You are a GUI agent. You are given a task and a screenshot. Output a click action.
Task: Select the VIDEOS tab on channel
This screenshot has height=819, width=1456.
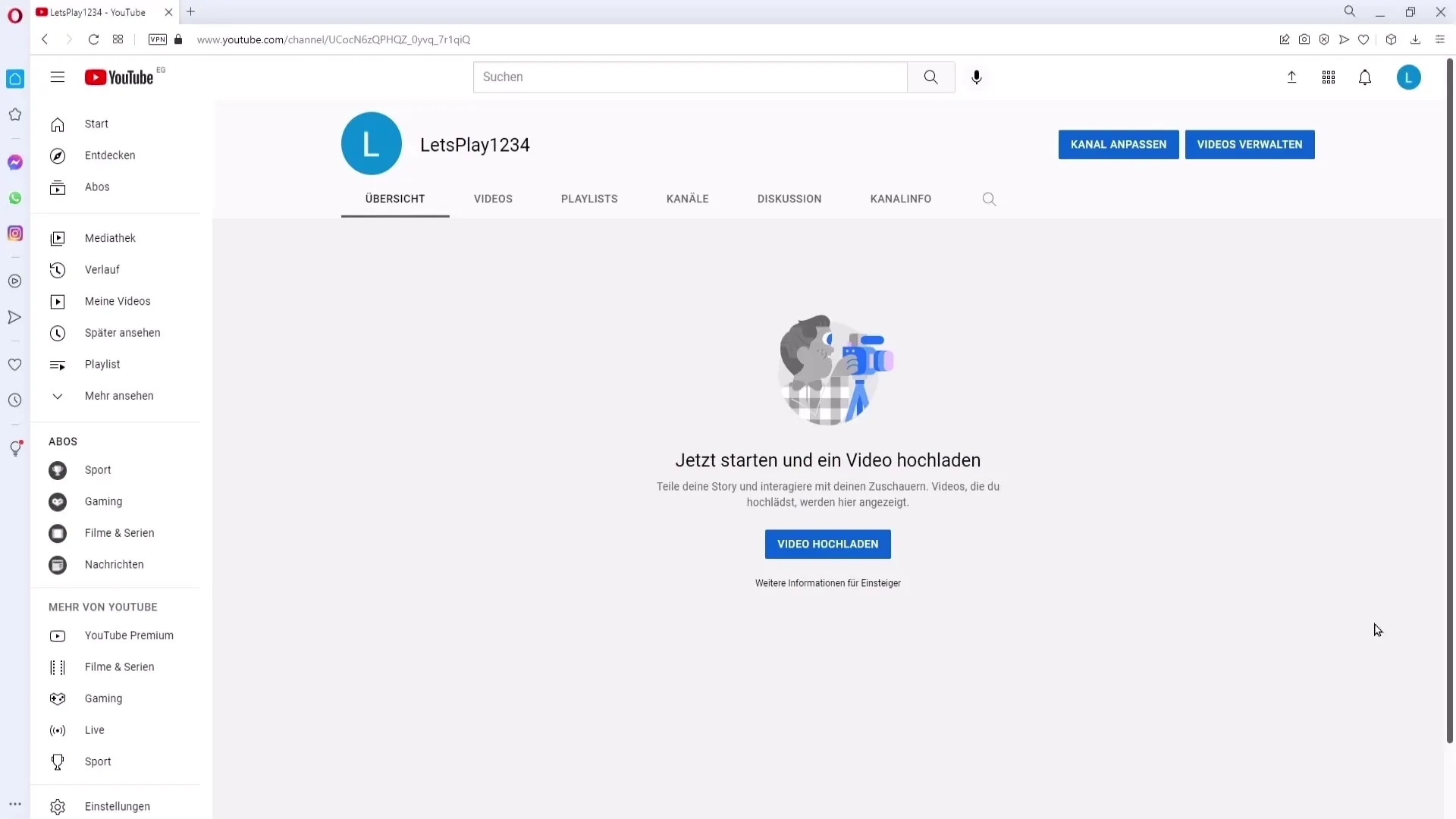tap(493, 198)
